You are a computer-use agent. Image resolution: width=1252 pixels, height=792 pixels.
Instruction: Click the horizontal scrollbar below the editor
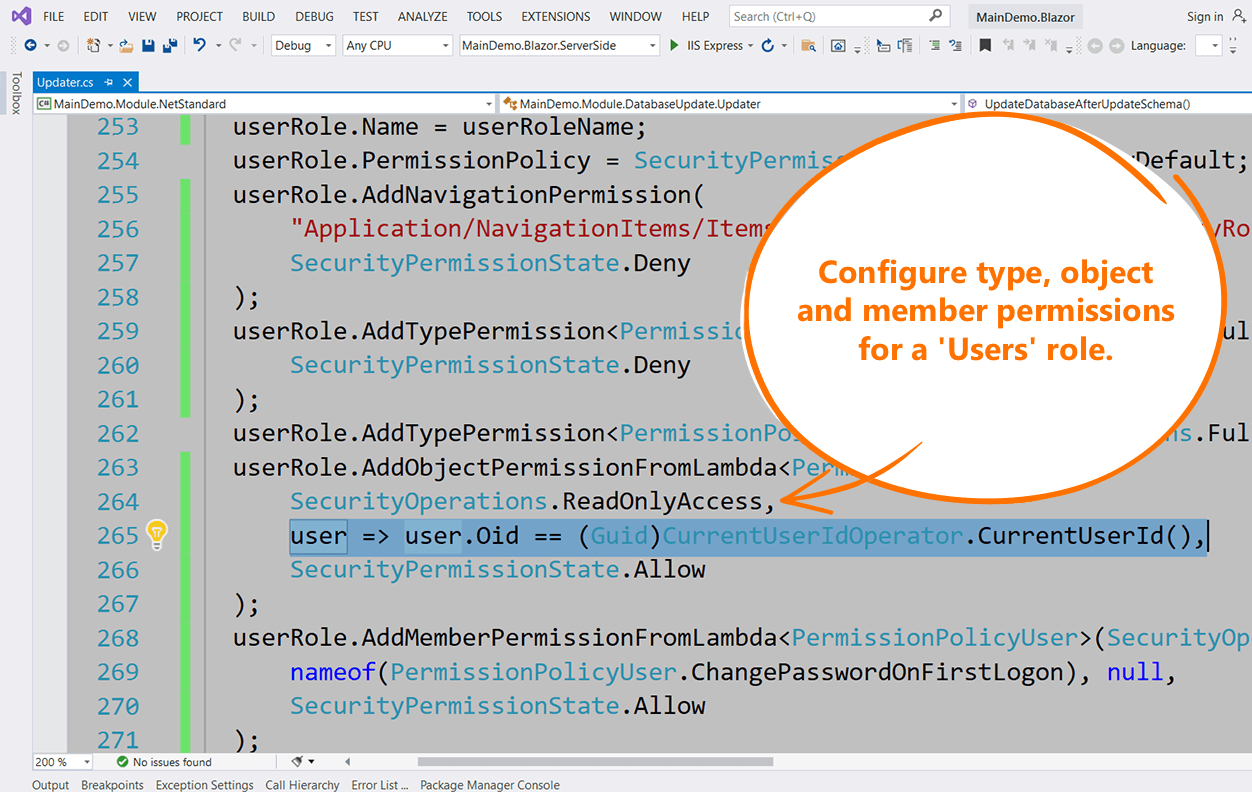pos(594,762)
